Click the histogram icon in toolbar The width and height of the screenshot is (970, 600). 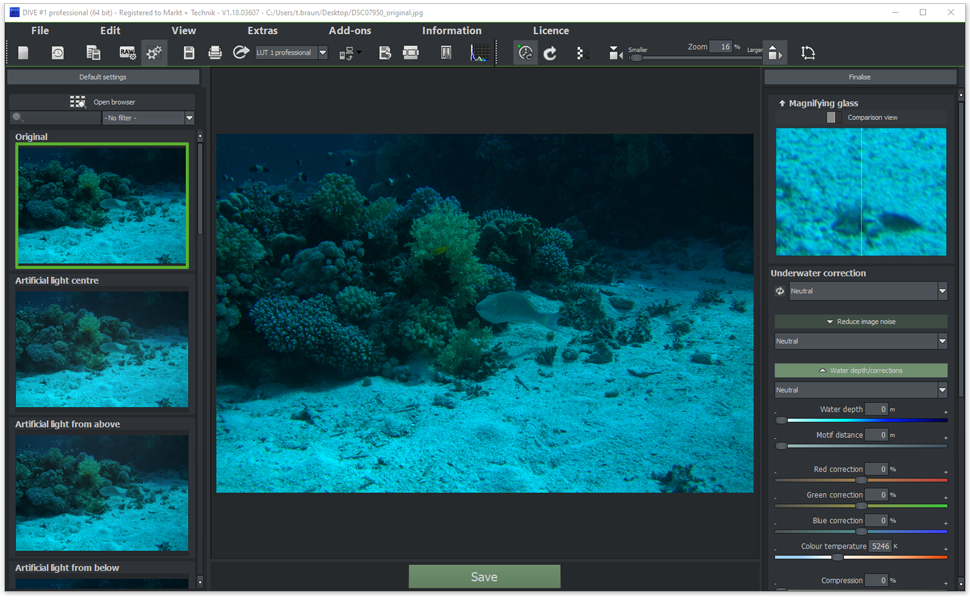[x=481, y=53]
